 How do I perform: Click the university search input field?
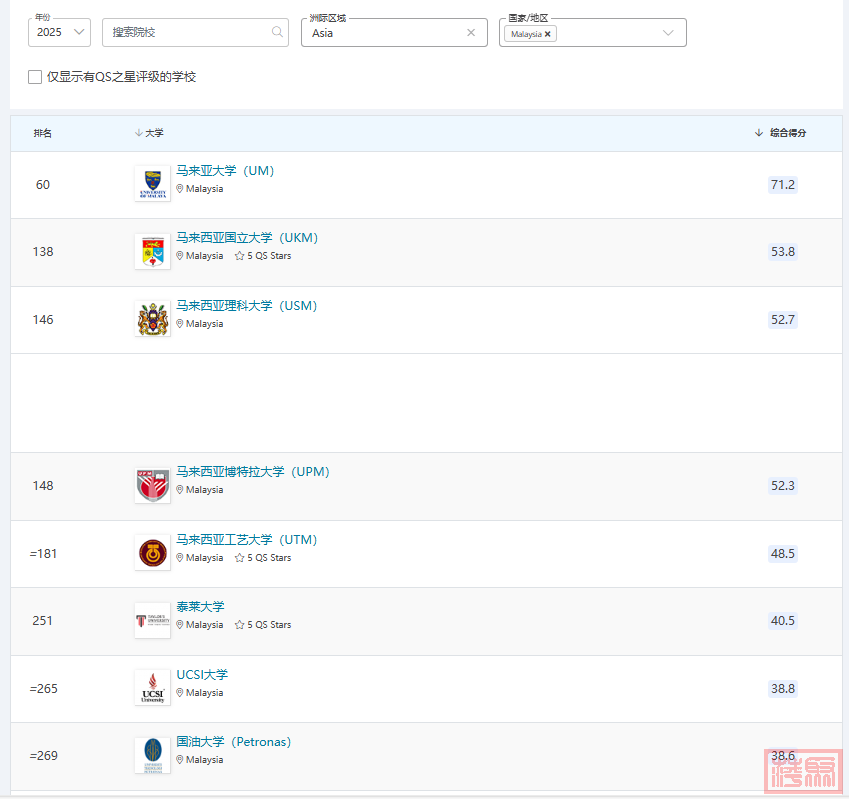pos(195,32)
